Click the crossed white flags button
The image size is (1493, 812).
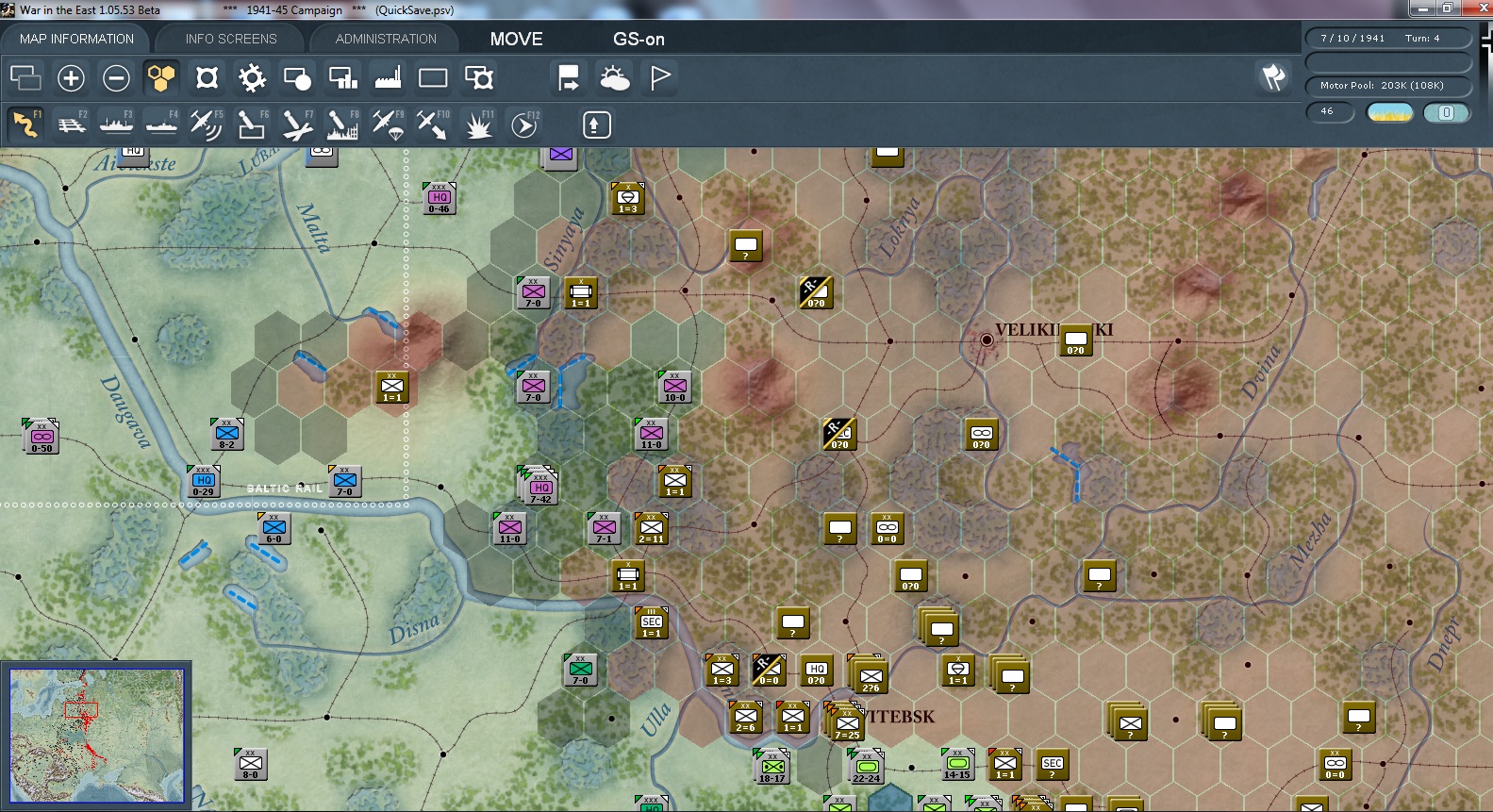(x=1273, y=77)
